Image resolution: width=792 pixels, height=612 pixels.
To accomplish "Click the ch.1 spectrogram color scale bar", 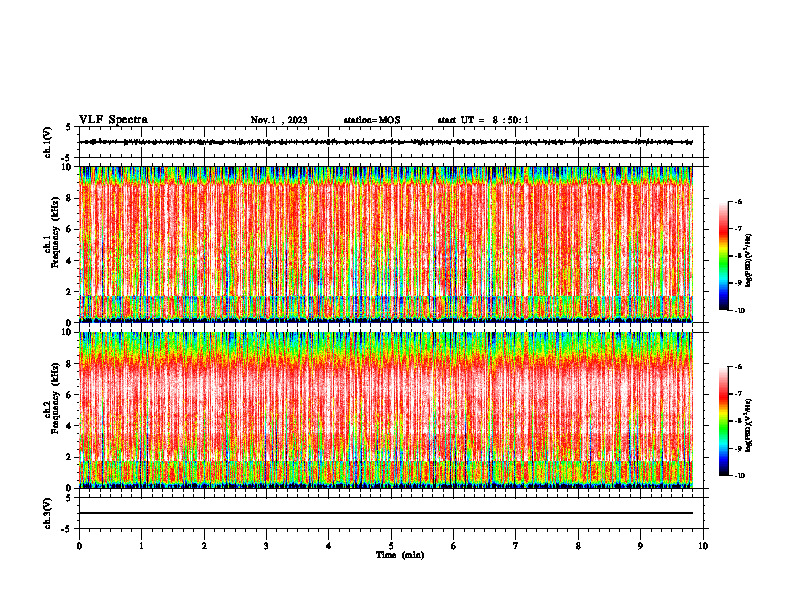I will [x=723, y=256].
